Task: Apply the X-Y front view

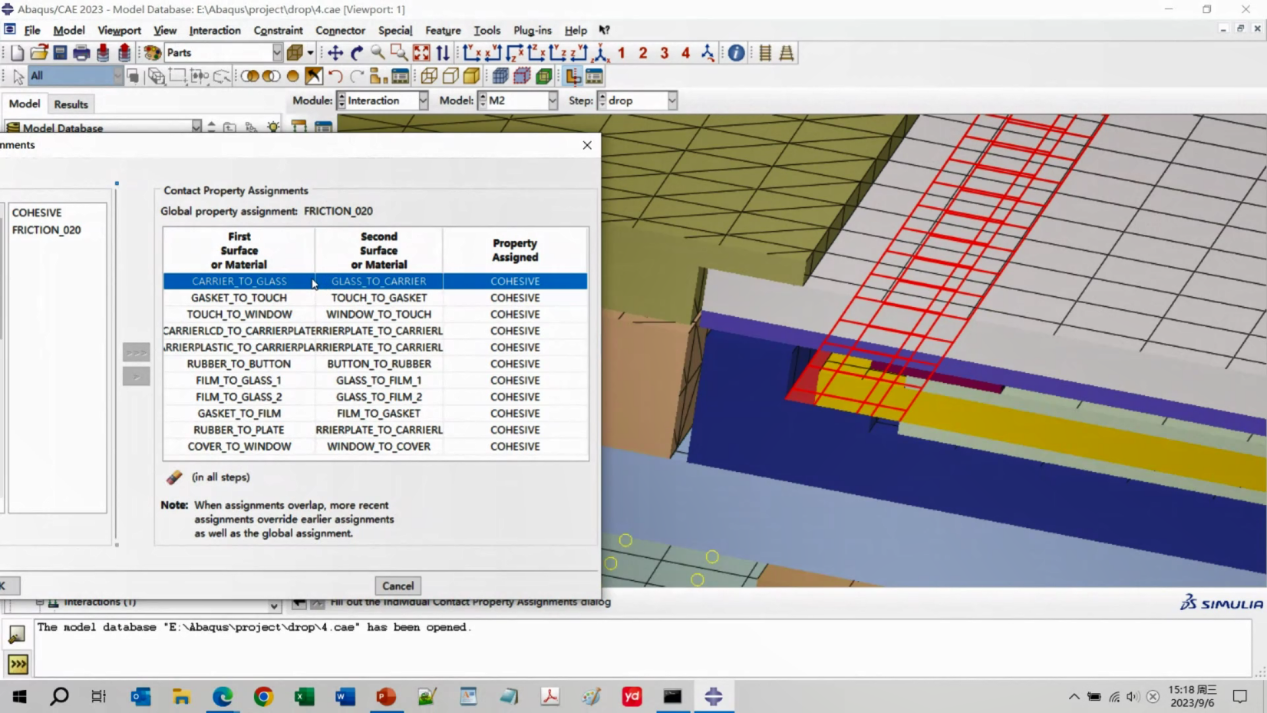Action: coord(472,53)
